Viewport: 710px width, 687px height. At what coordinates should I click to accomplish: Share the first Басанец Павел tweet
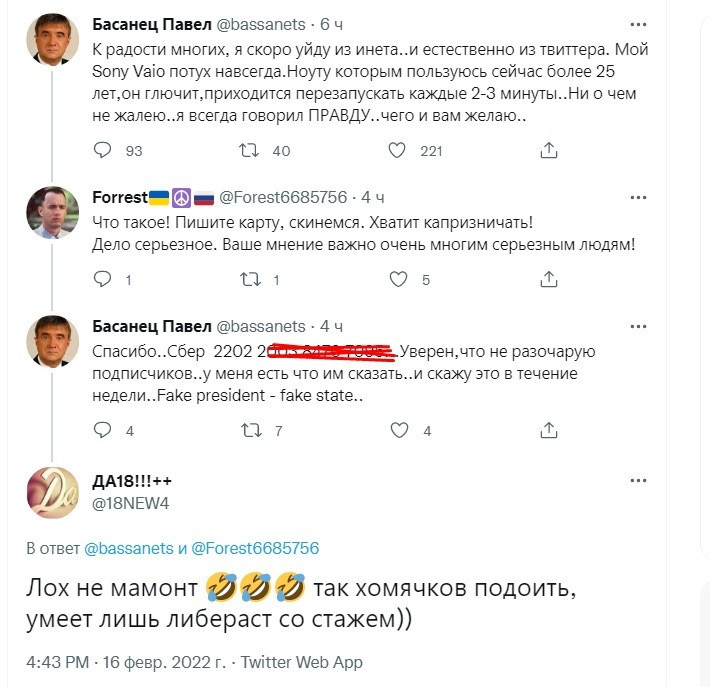click(548, 151)
